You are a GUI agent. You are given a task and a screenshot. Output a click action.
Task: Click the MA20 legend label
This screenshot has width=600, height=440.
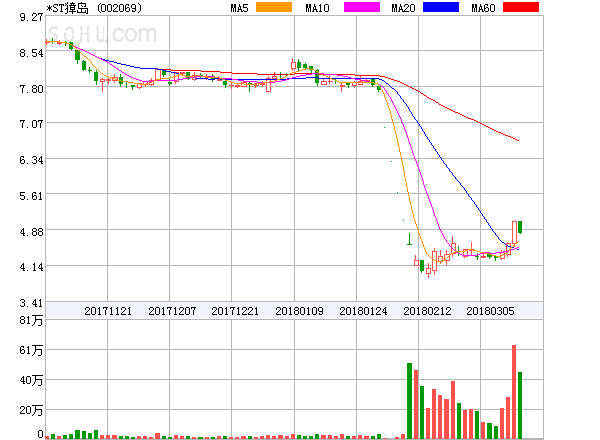[x=403, y=8]
